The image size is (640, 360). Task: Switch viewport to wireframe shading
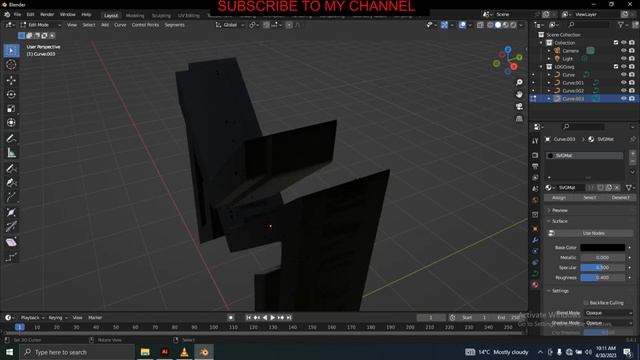[x=490, y=25]
